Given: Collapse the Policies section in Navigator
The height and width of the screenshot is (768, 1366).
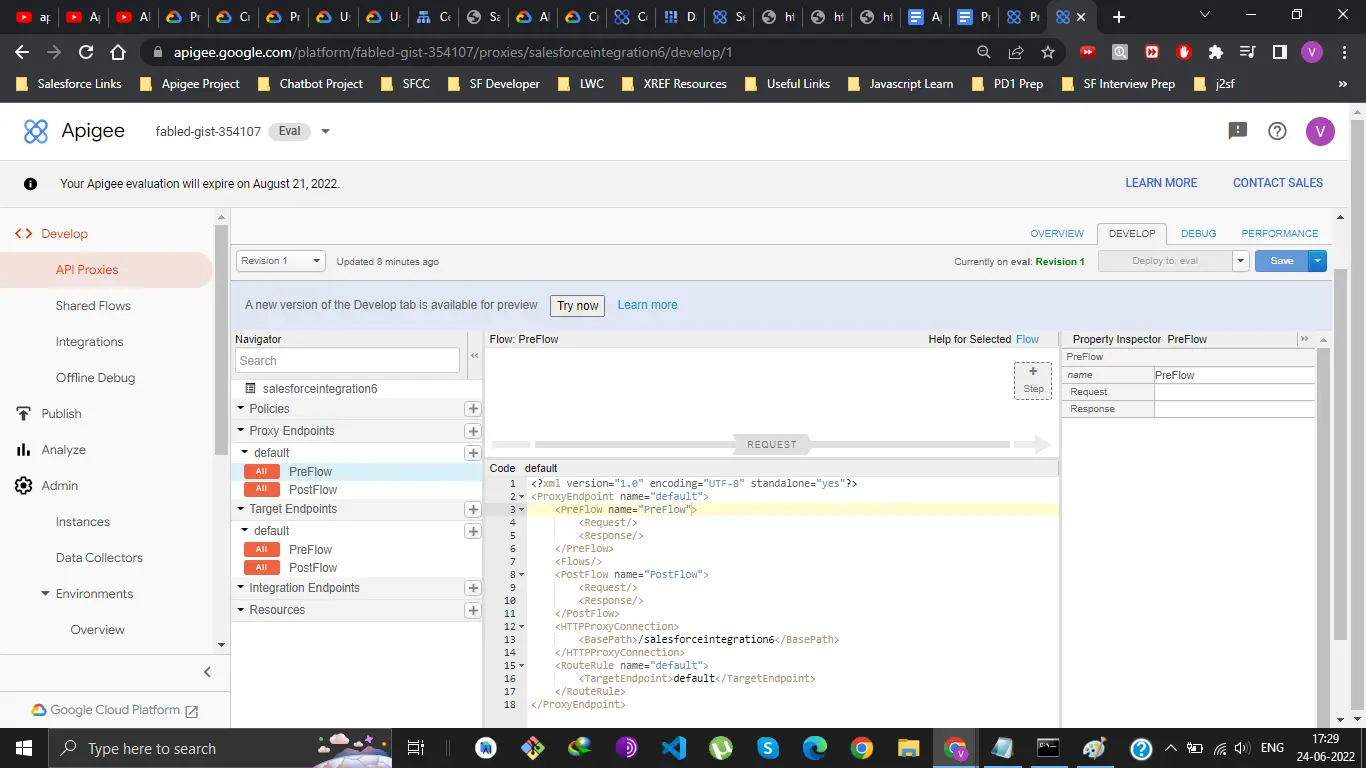Looking at the screenshot, I should pyautogui.click(x=241, y=409).
